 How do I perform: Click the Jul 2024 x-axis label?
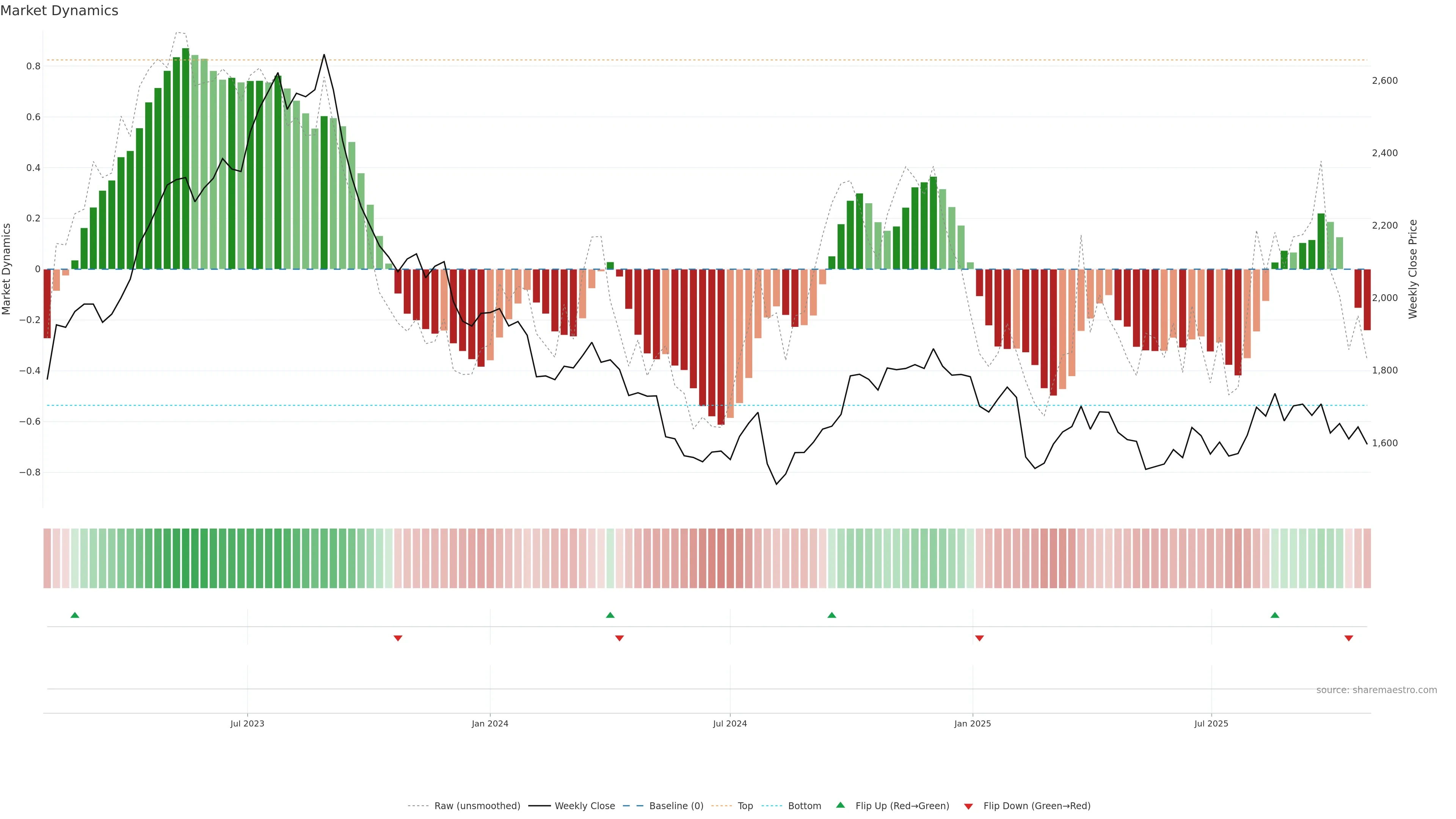[x=730, y=723]
